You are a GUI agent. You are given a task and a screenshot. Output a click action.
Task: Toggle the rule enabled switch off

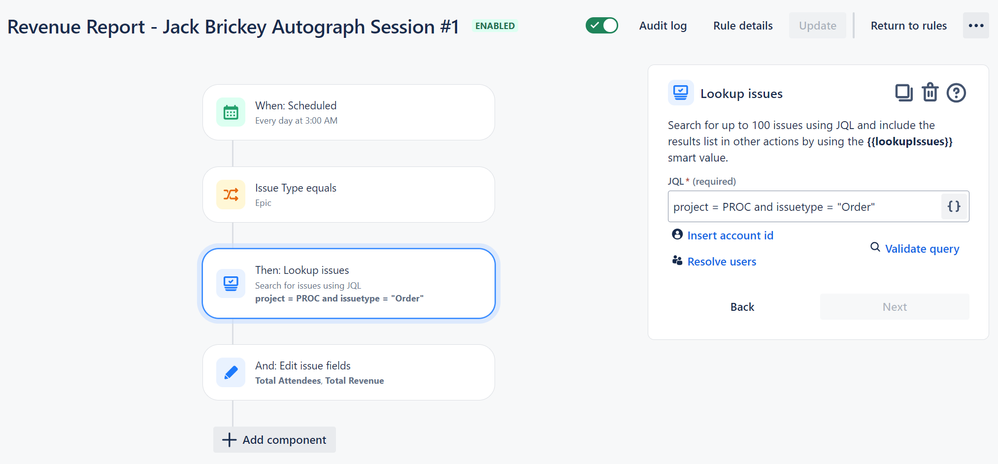[x=602, y=26]
